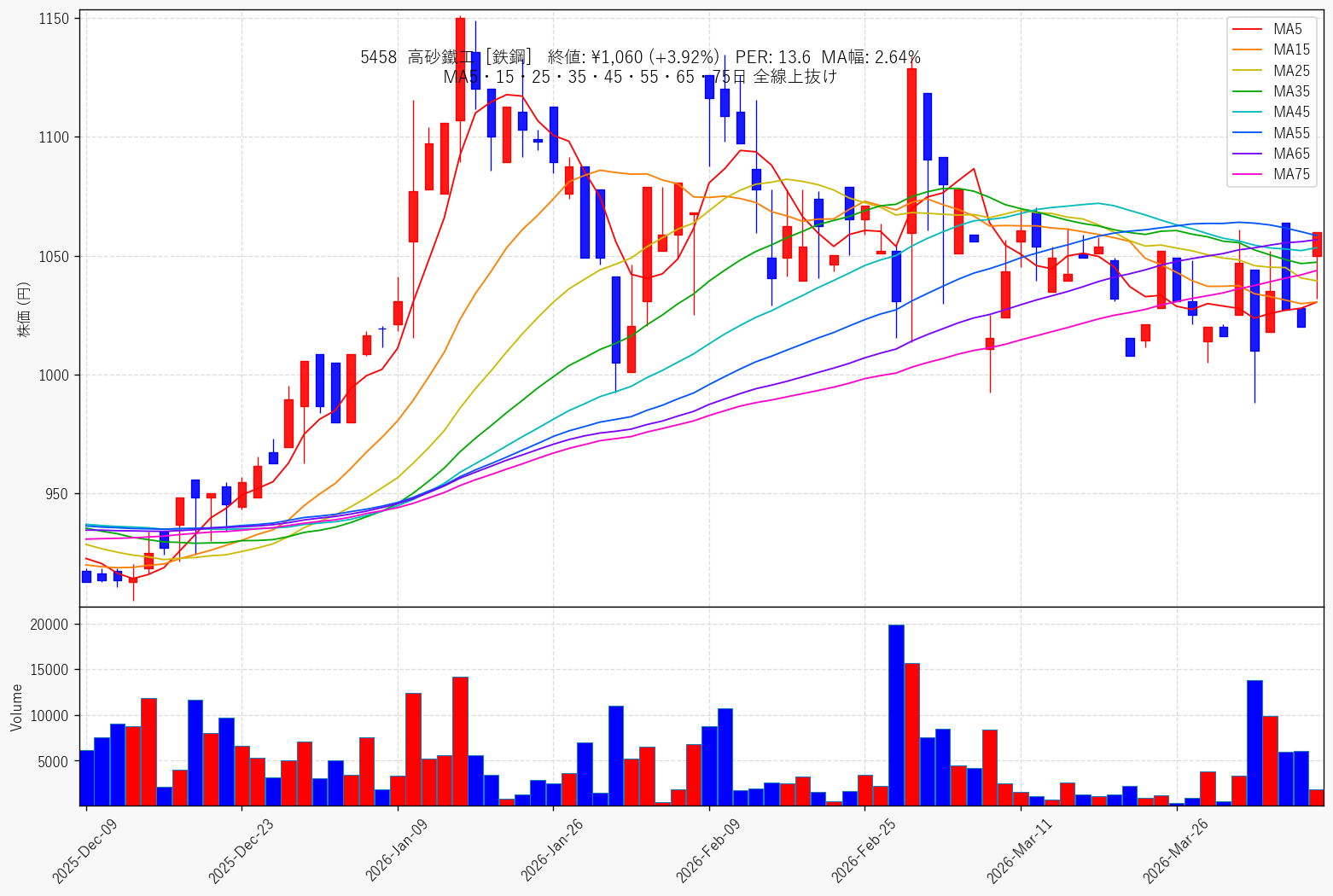The height and width of the screenshot is (896, 1333).
Task: Click the 5000 volume axis label
Action: 53,761
